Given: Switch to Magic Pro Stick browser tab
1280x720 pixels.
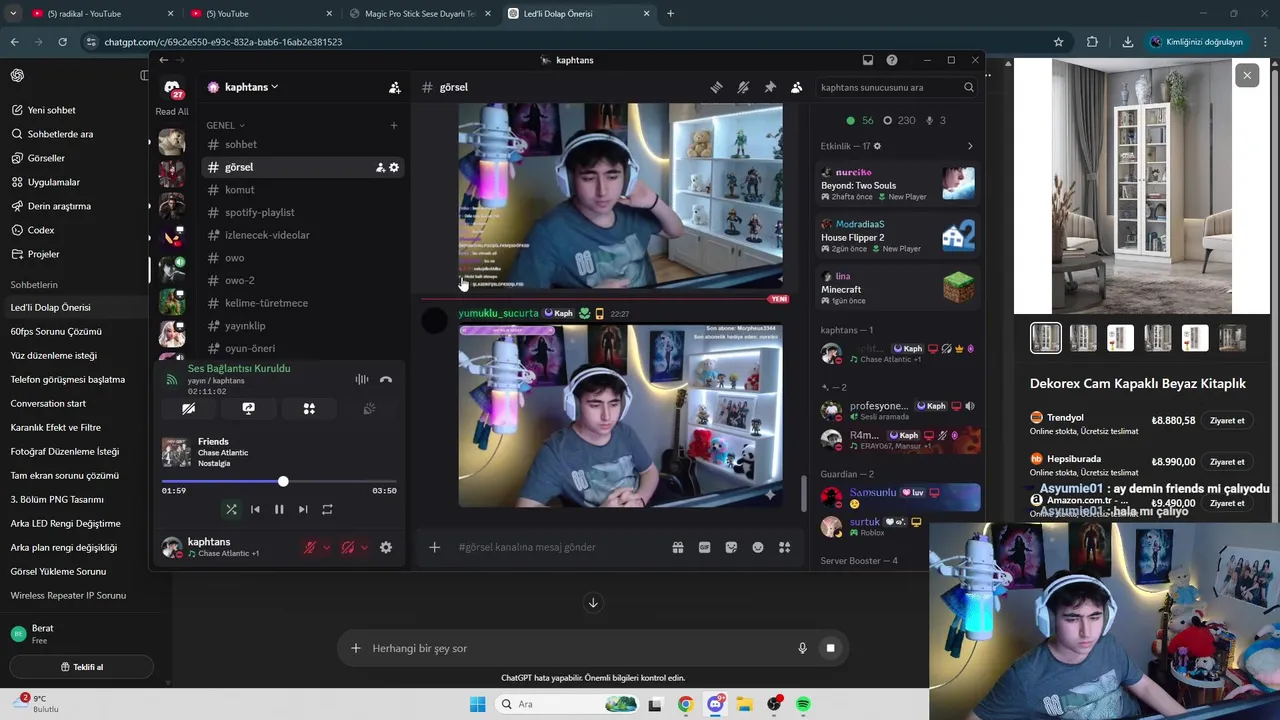Looking at the screenshot, I should tap(420, 14).
